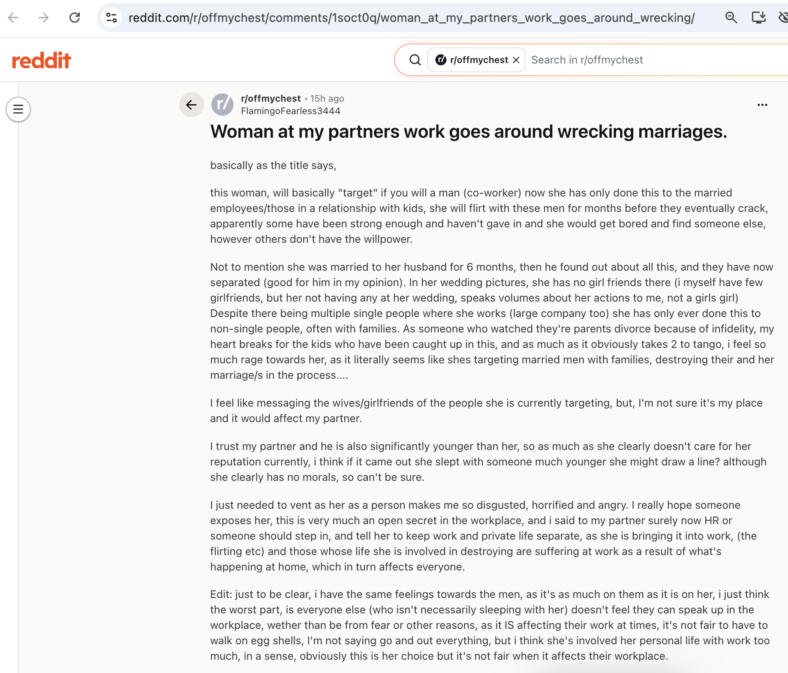Reload the page with refresh icon
This screenshot has height=673, width=788.
75,18
